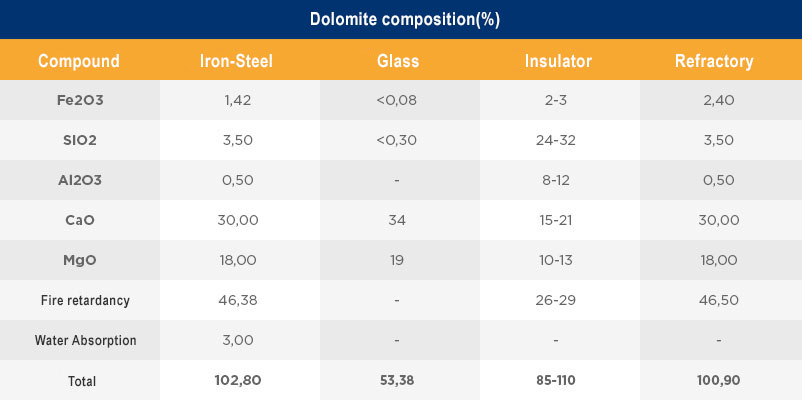The image size is (802, 400).
Task: Click the Glass CaO value 34
Action: (397, 220)
